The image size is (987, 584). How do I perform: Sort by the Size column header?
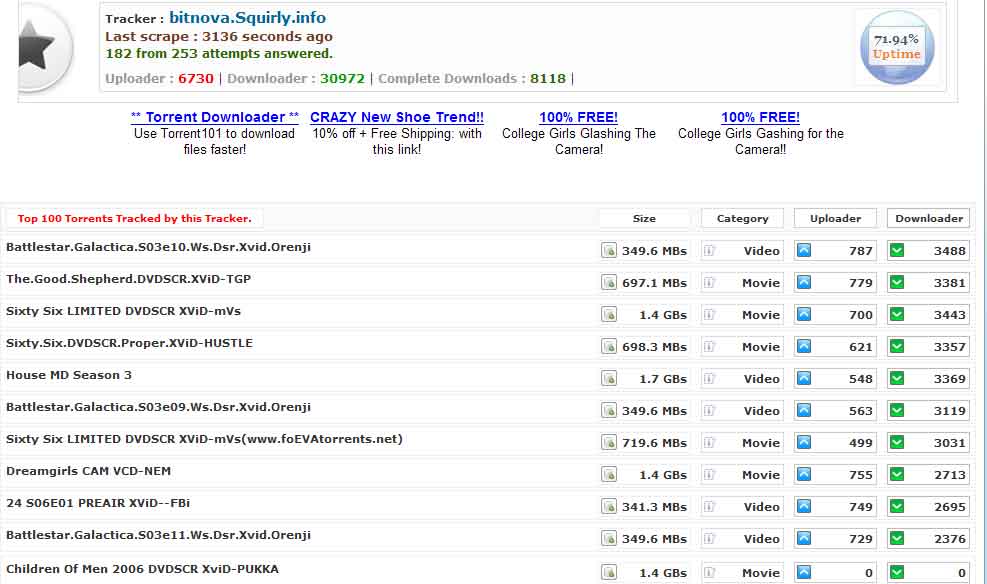click(644, 218)
